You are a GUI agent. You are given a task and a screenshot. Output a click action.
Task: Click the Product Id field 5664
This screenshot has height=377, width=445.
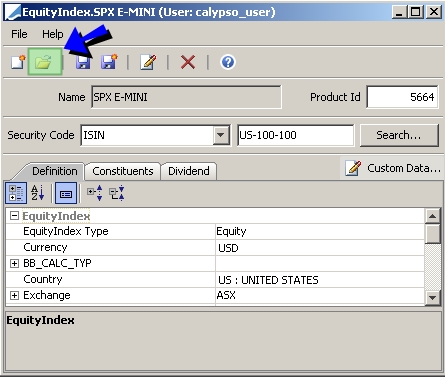click(x=402, y=97)
